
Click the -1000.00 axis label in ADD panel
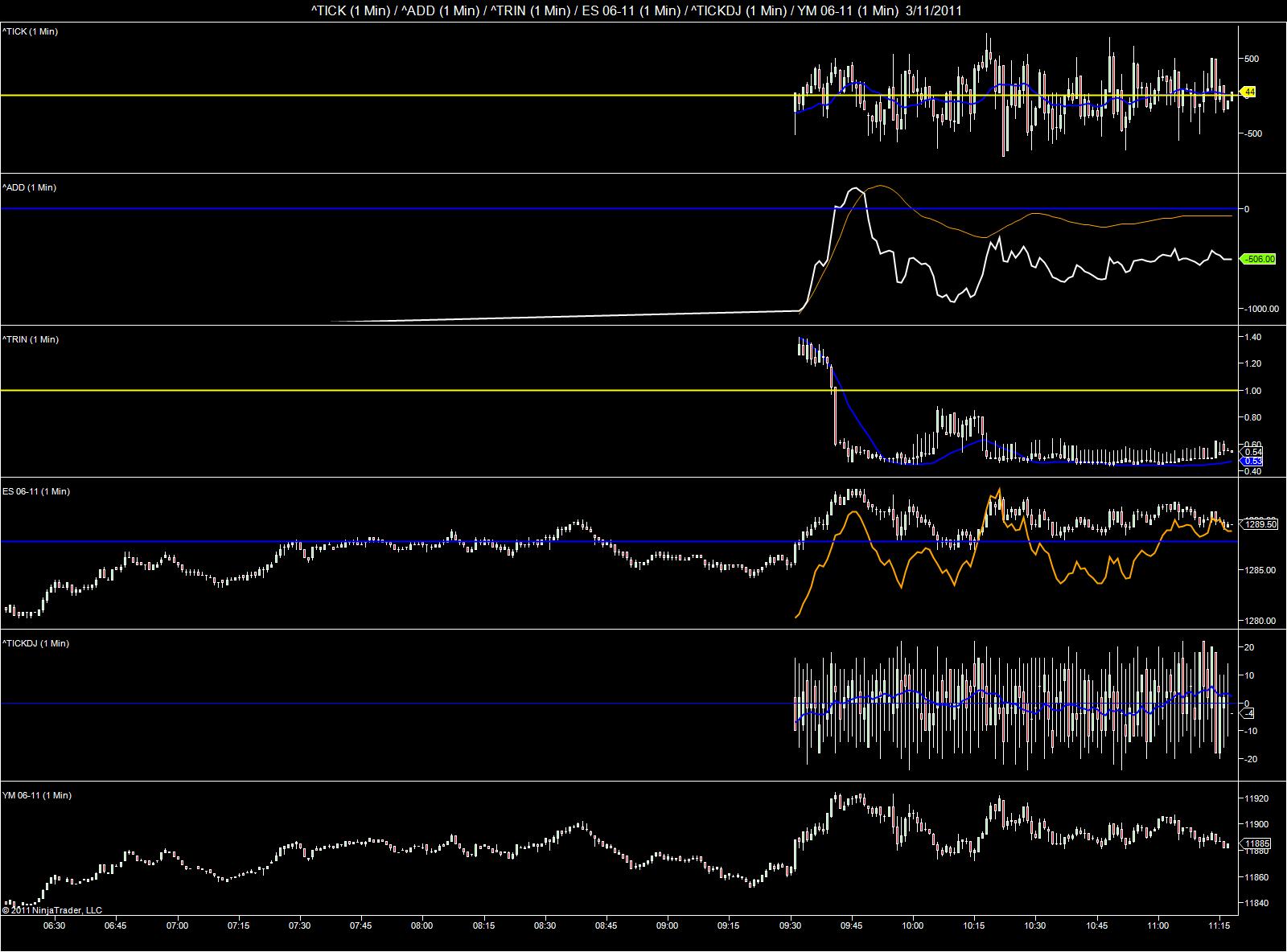pyautogui.click(x=1260, y=309)
